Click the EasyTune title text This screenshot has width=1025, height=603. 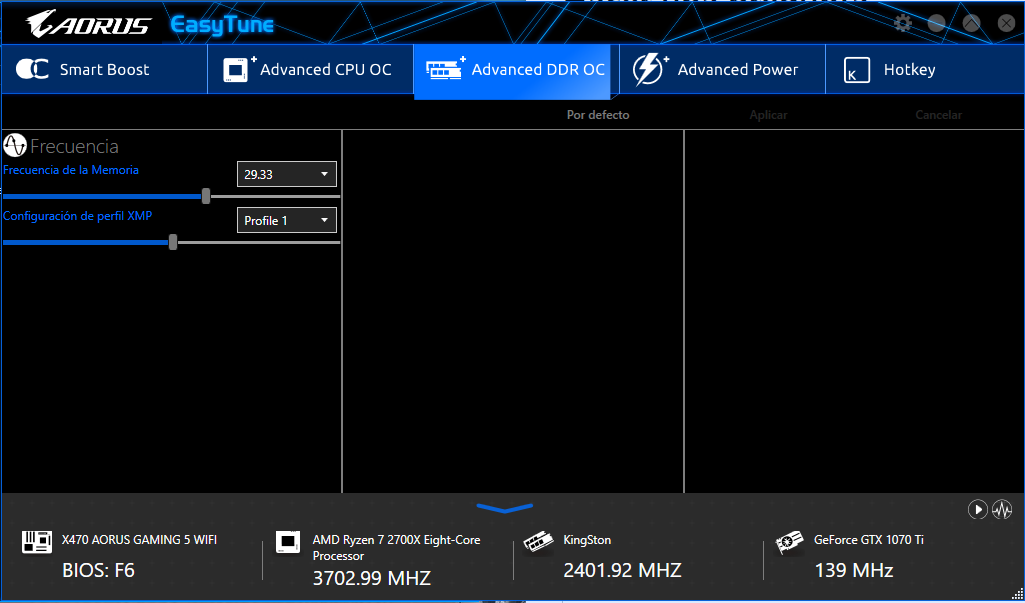222,26
